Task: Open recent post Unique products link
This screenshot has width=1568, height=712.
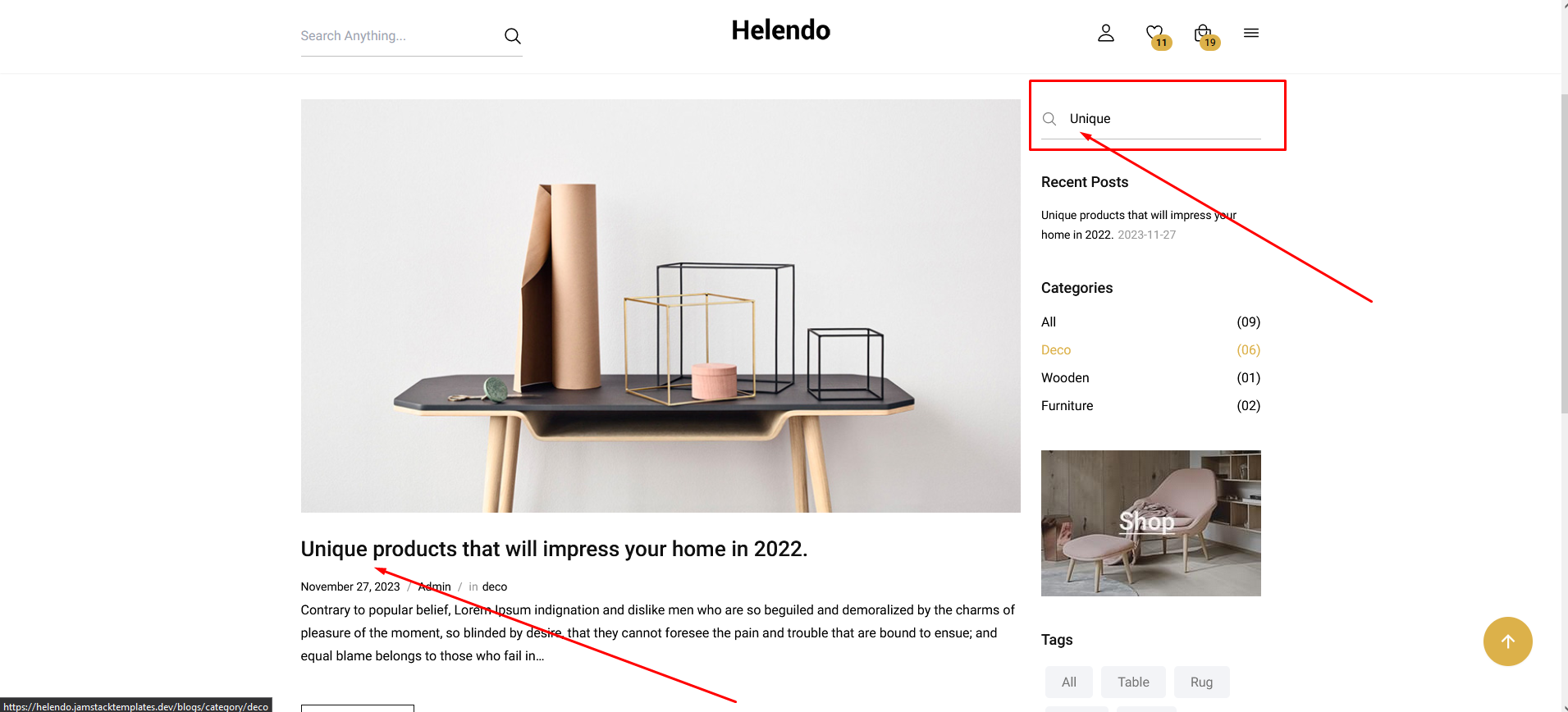Action: click(x=1139, y=225)
